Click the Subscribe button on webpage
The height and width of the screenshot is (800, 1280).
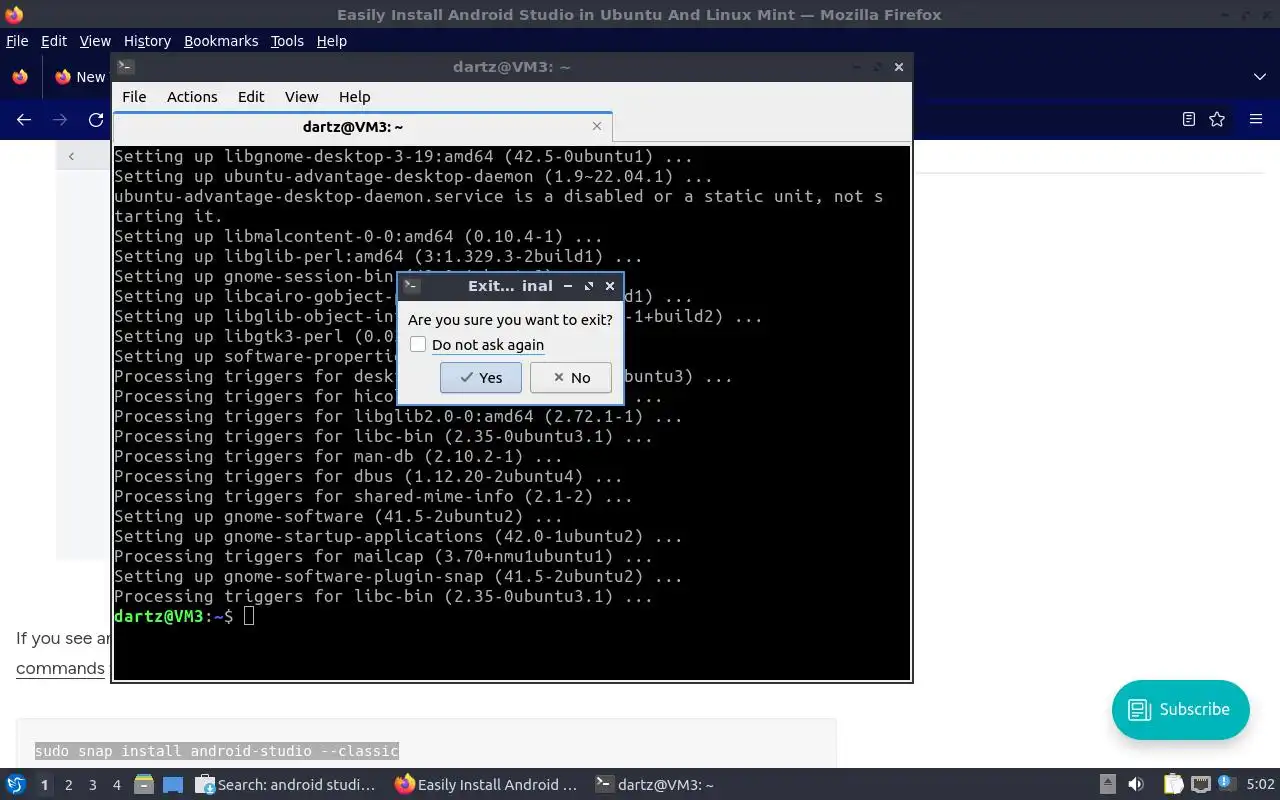point(1180,709)
